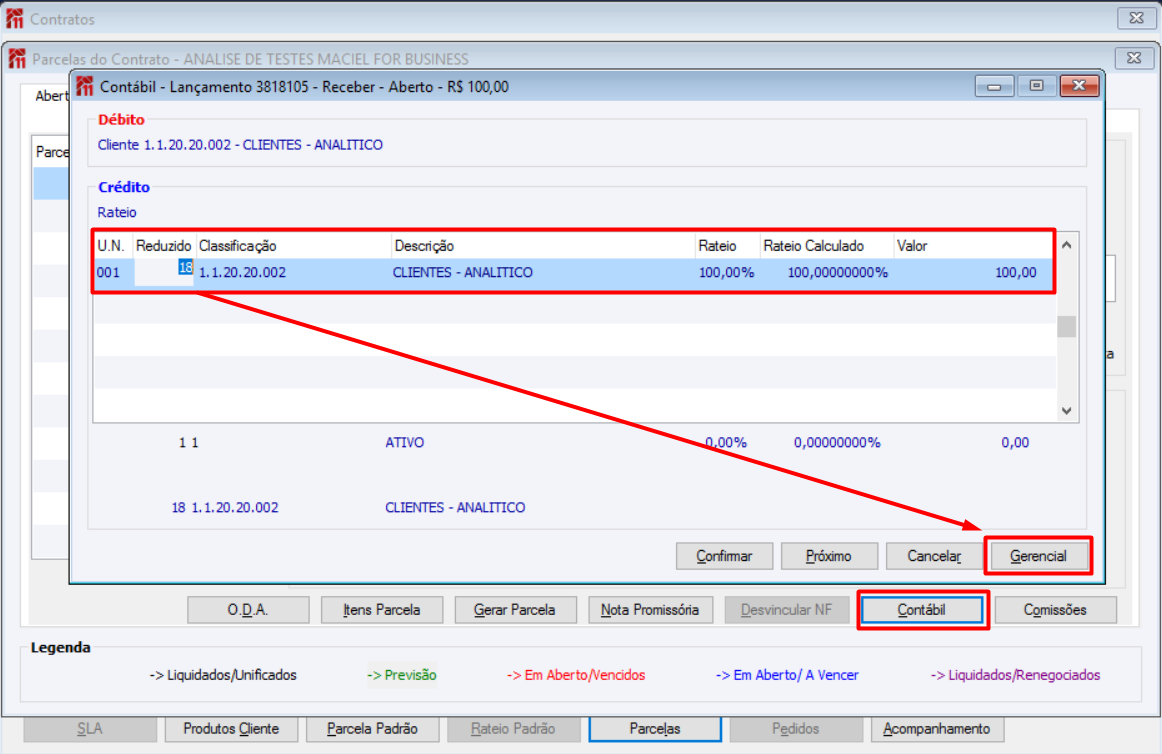Maximize the Contábil Lançamento dialog
The image size is (1162, 754).
click(1036, 86)
